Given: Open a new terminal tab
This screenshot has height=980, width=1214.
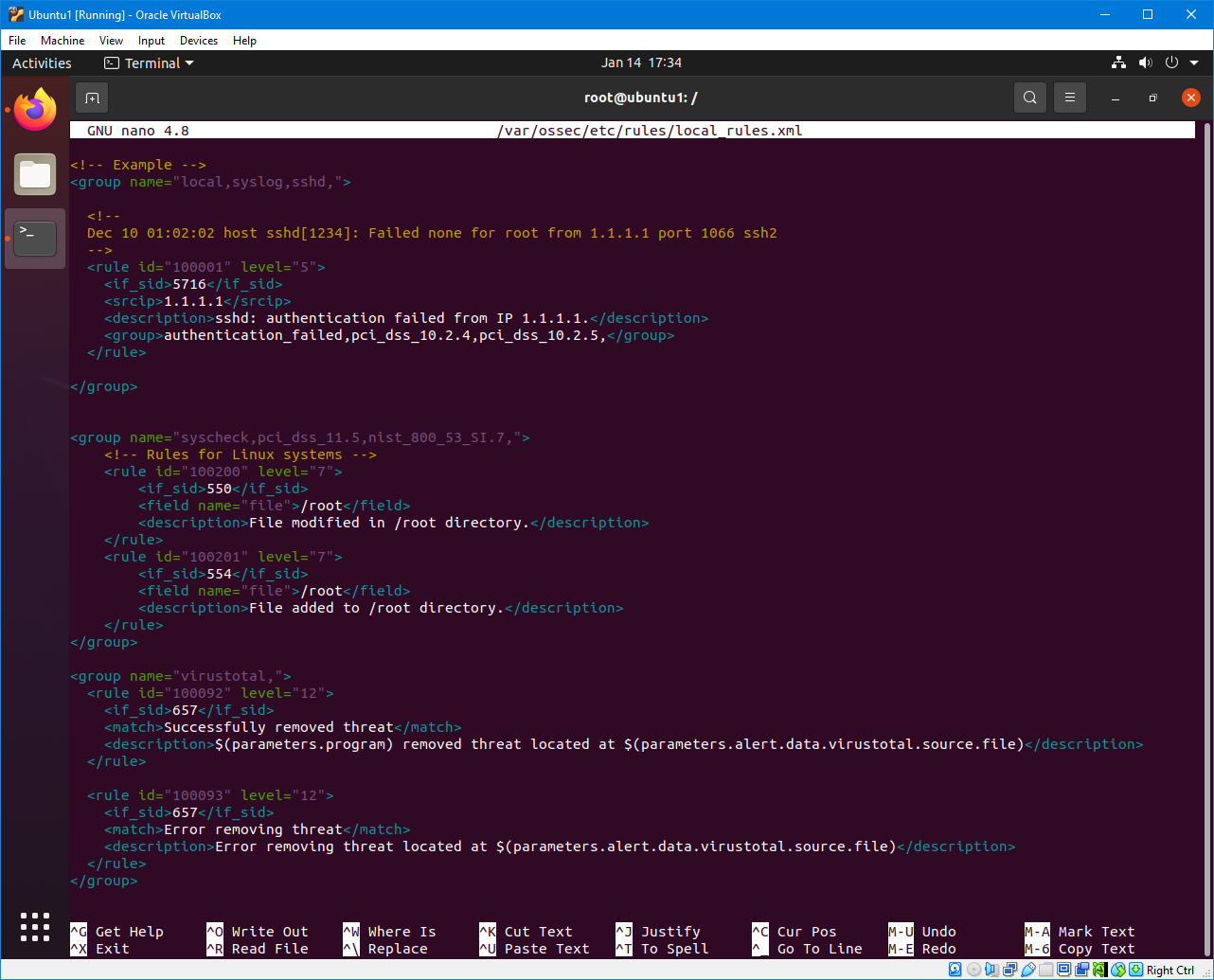Looking at the screenshot, I should point(92,98).
